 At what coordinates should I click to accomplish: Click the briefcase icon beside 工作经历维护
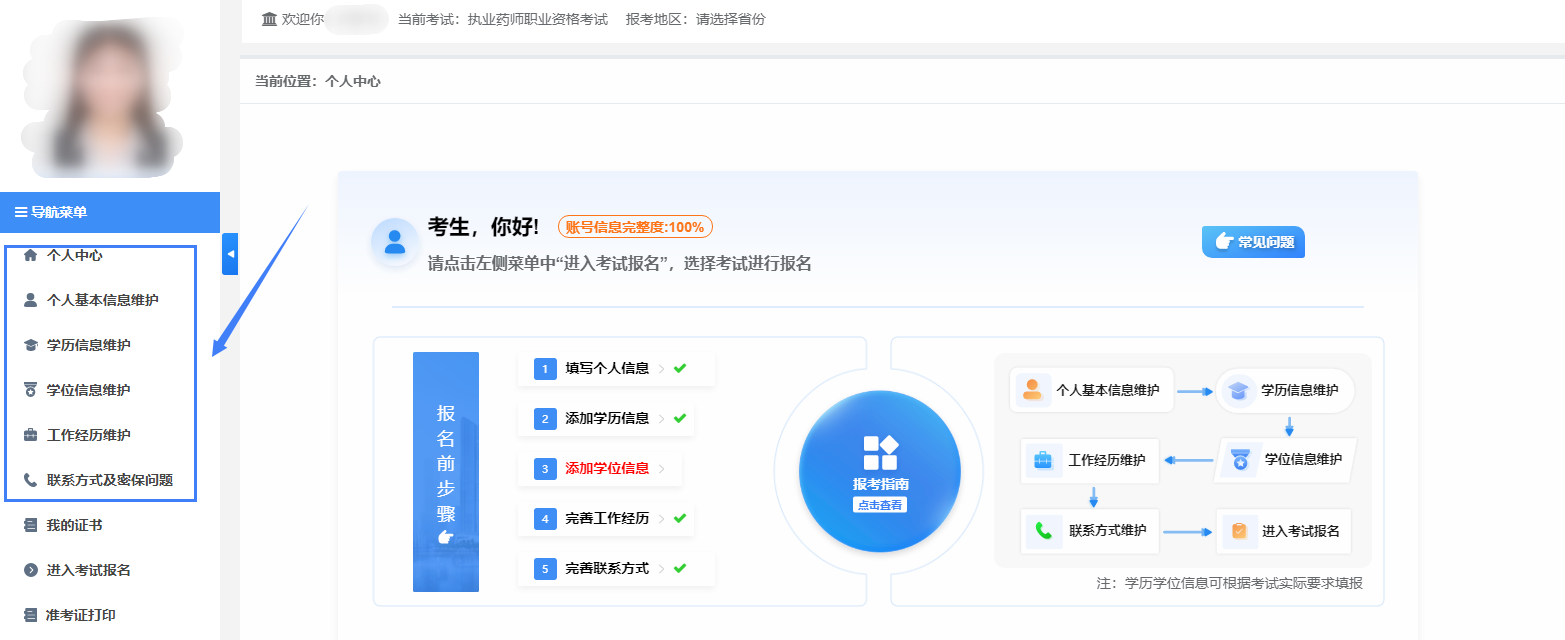click(x=30, y=435)
